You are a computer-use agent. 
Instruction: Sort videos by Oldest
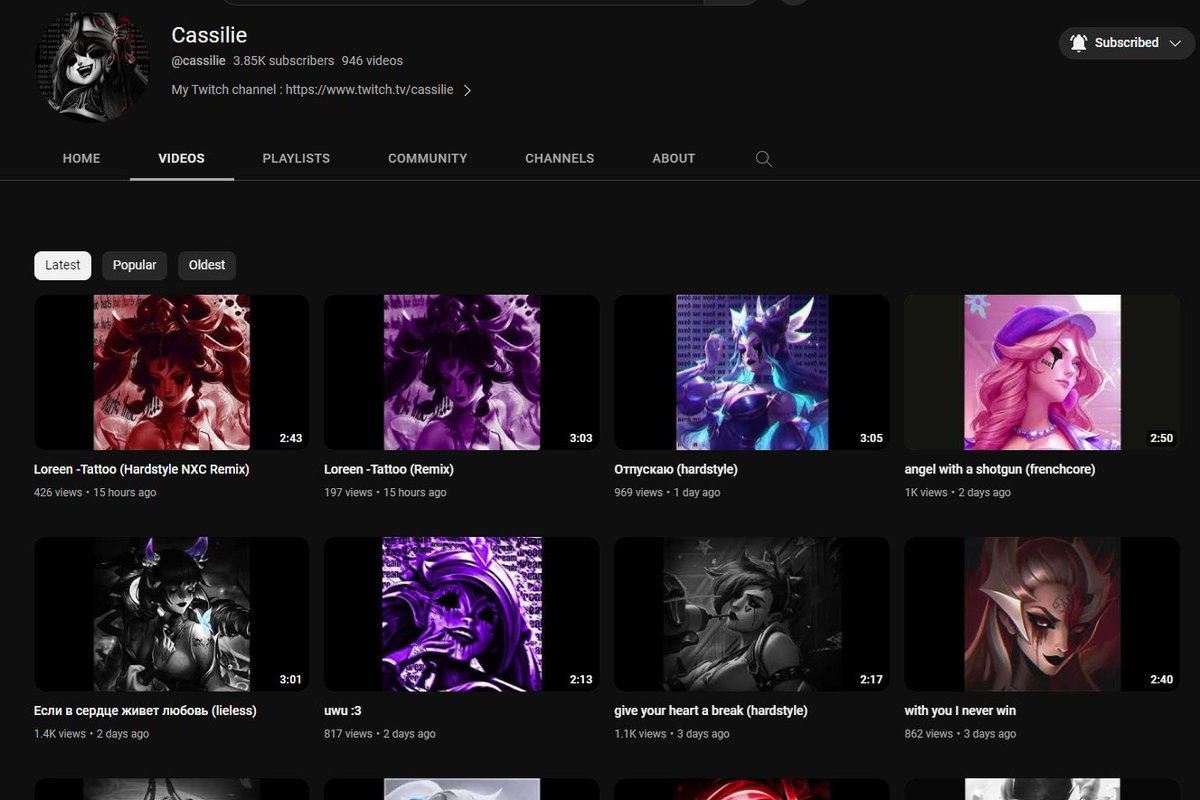207,265
